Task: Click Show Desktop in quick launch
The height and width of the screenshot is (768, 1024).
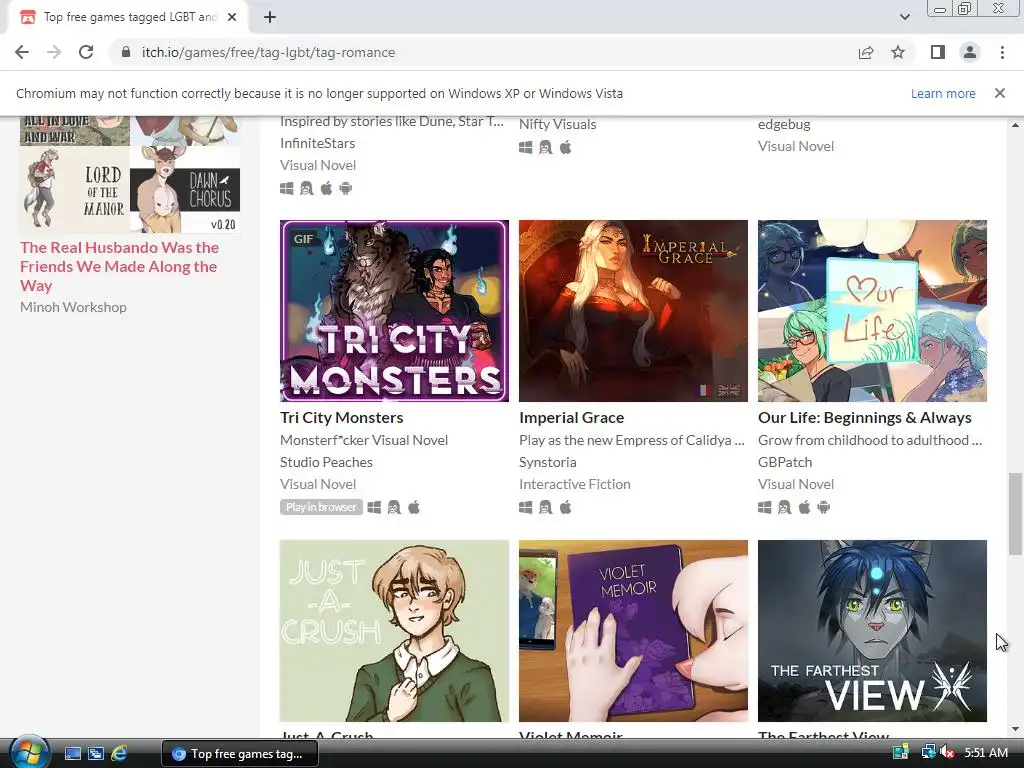Action: pos(72,754)
